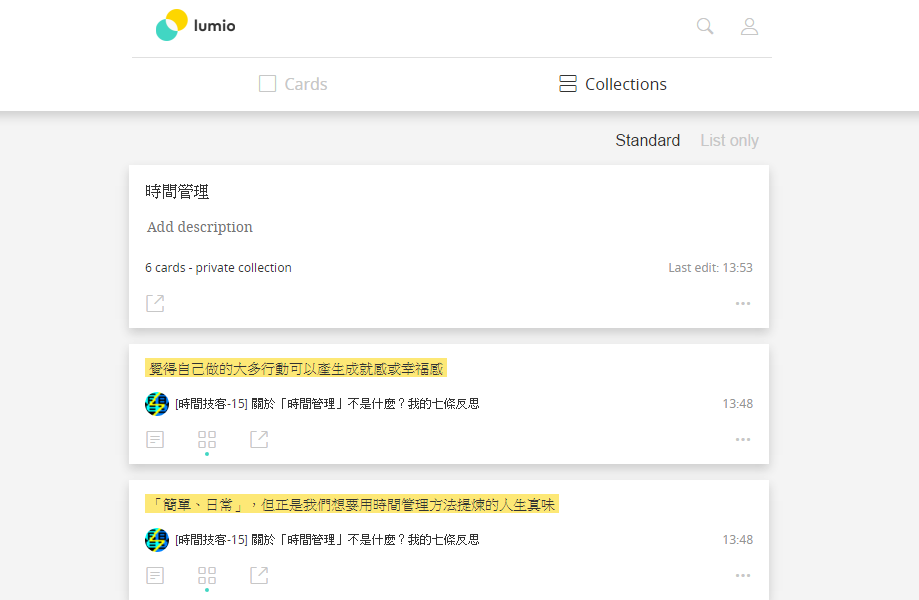Screen dimensions: 919x600
Task: Switch to List only view
Action: [729, 141]
